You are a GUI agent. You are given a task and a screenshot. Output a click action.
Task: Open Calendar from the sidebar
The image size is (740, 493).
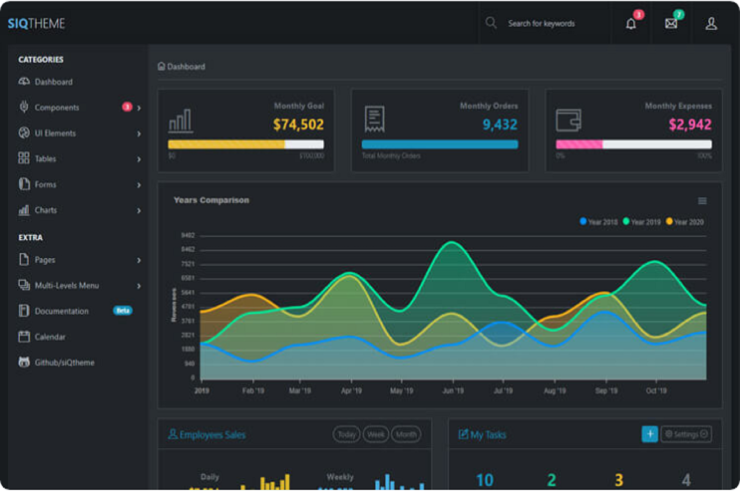coord(50,337)
